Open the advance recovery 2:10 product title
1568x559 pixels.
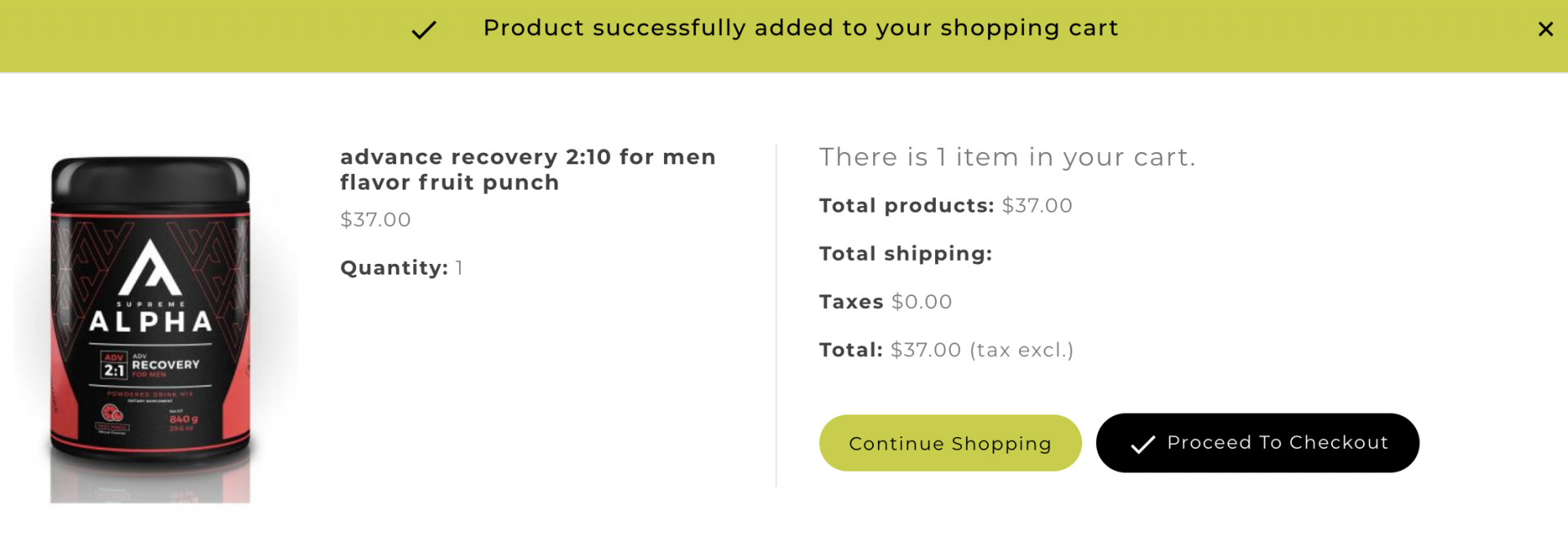pyautogui.click(x=528, y=169)
